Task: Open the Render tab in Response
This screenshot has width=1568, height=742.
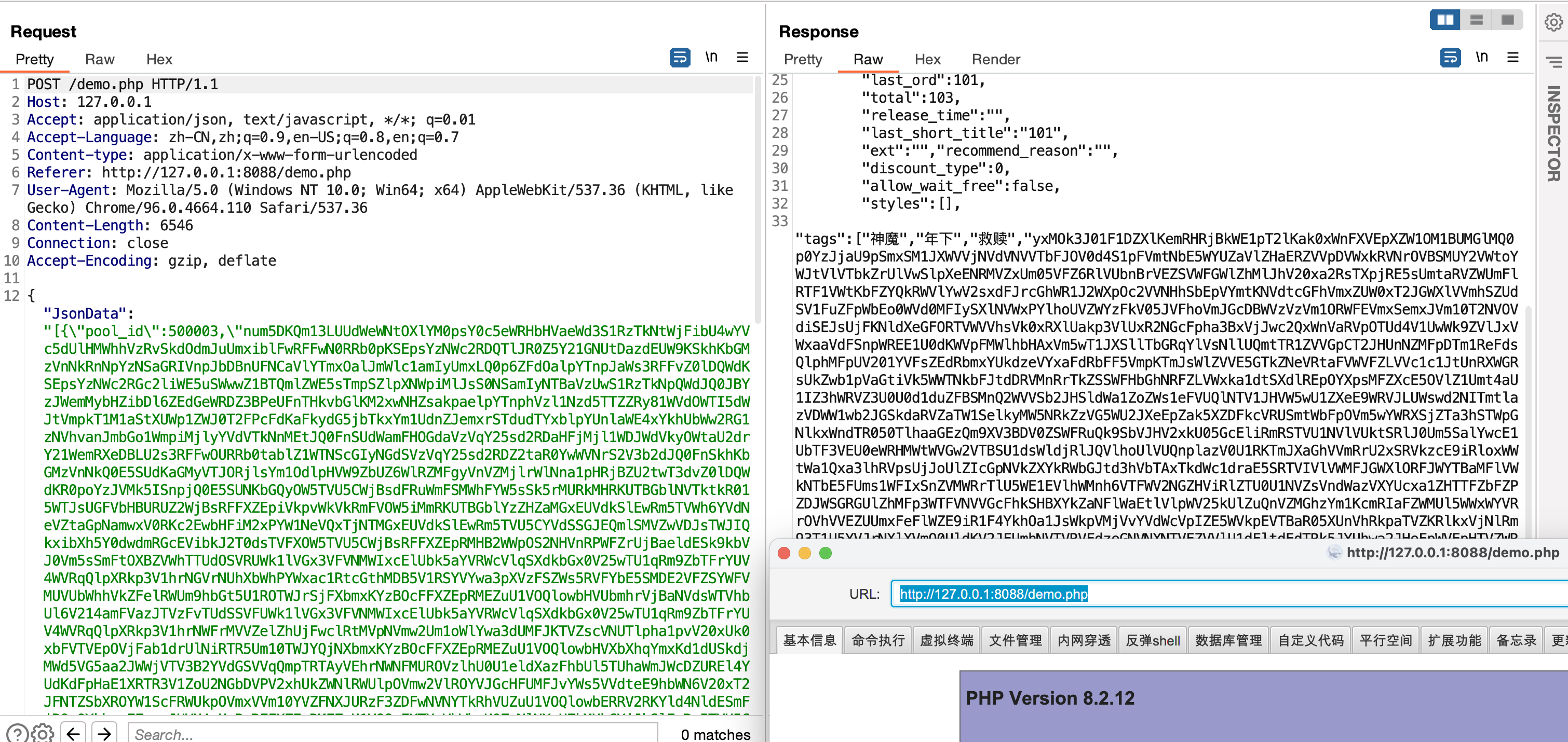Action: (x=995, y=60)
